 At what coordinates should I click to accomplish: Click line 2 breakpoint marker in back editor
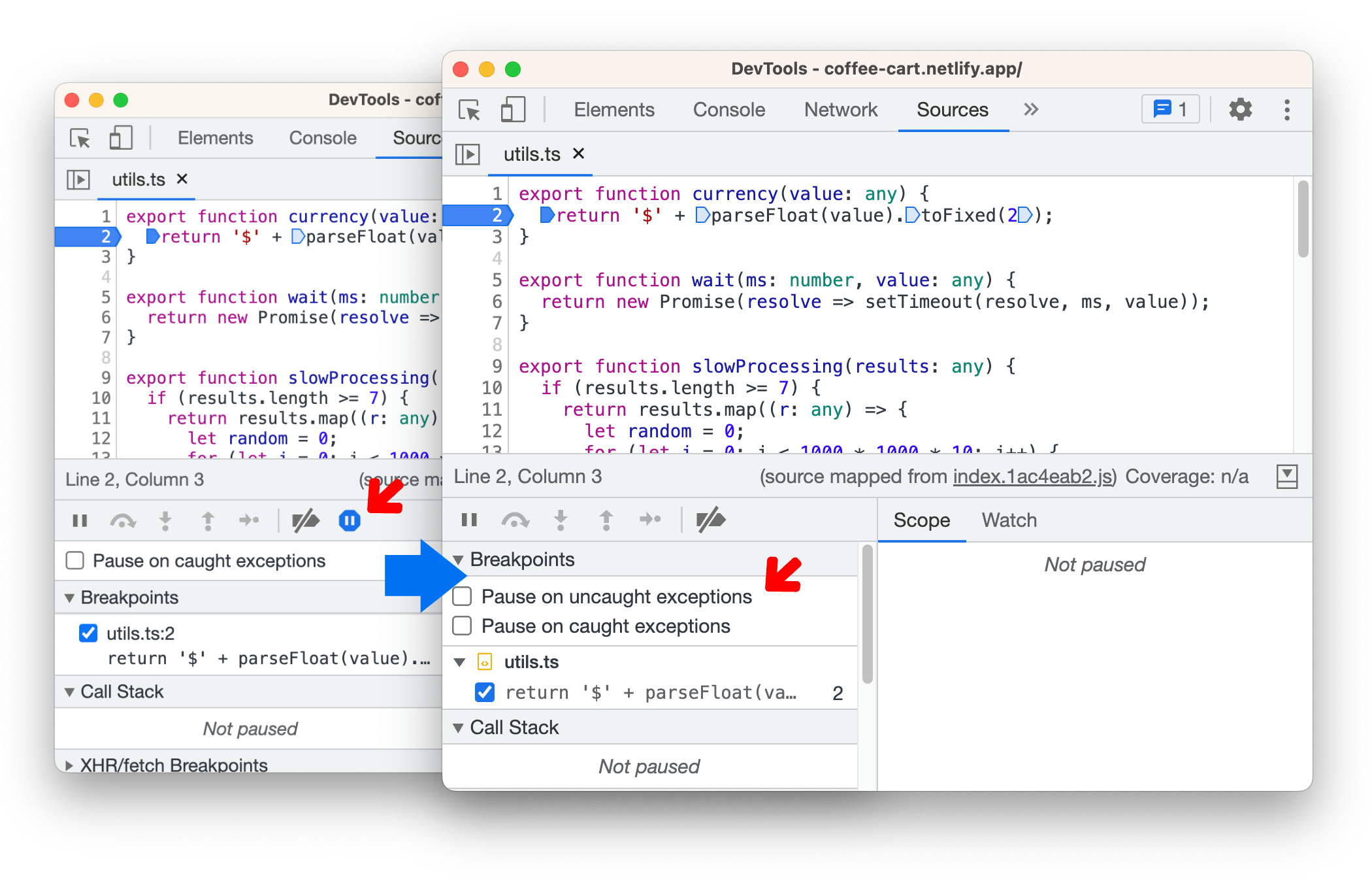click(x=88, y=237)
